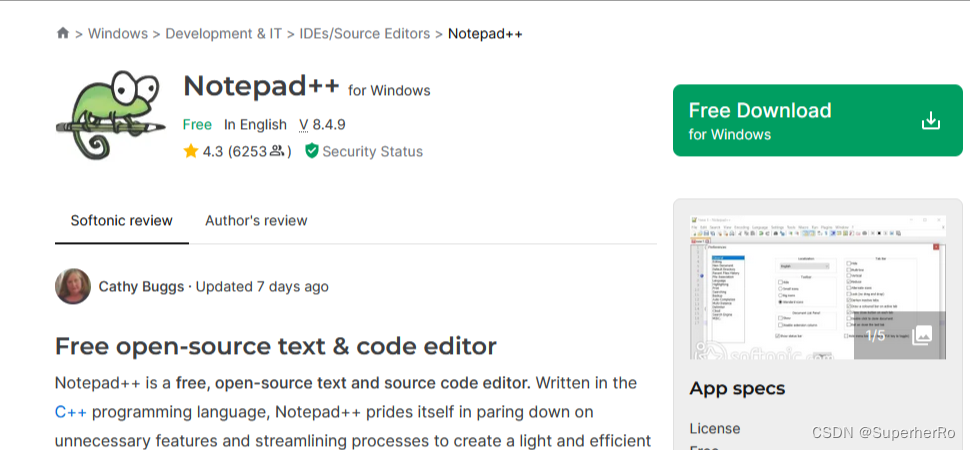Click the Notepad++ page title
The height and width of the screenshot is (450, 970).
pos(261,86)
